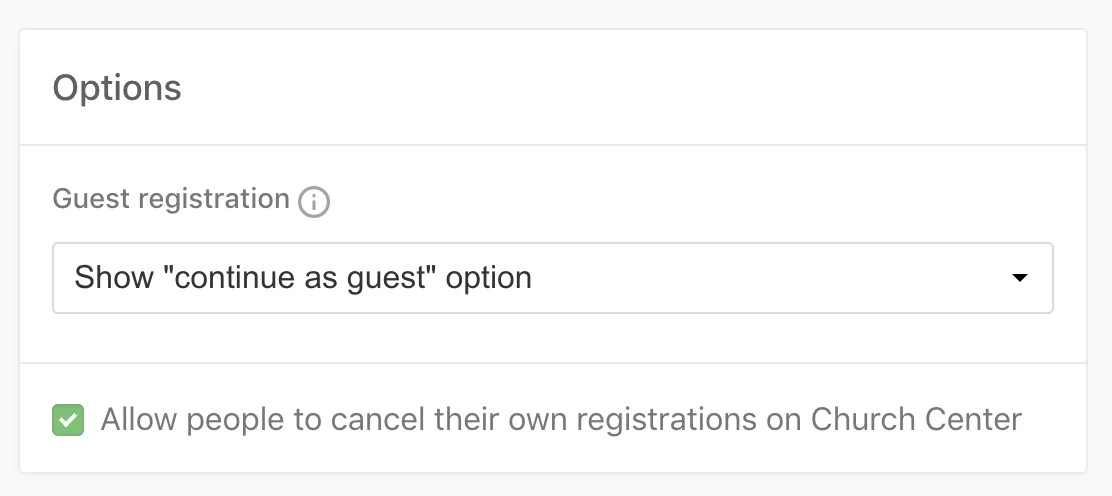
Task: Click the Options panel header area
Action: coord(552,88)
